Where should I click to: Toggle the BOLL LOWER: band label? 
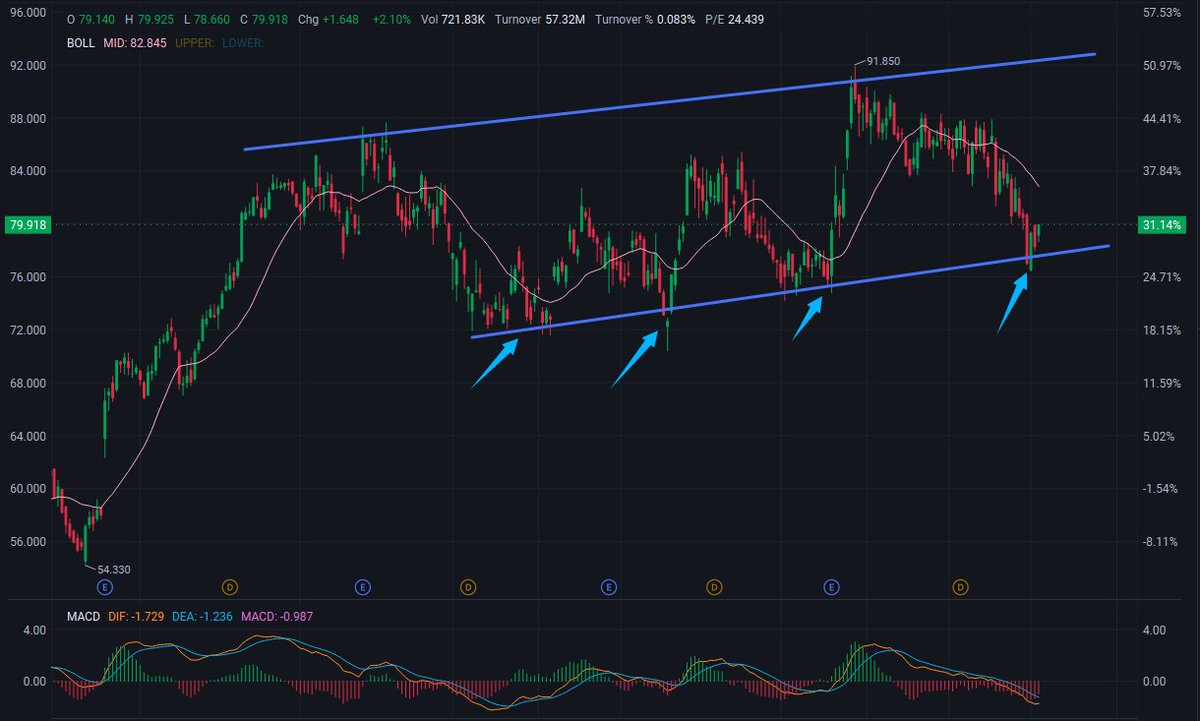244,43
